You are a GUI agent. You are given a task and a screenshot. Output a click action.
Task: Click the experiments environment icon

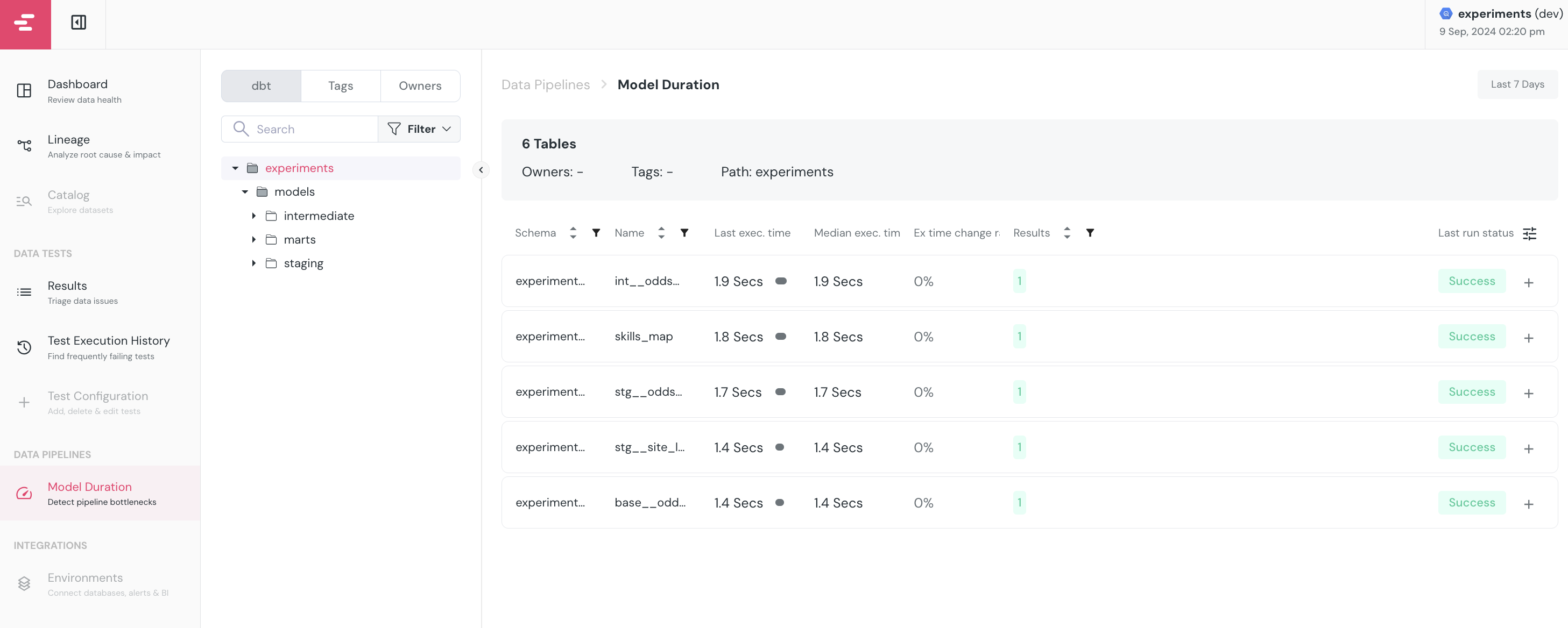pyautogui.click(x=1446, y=13)
